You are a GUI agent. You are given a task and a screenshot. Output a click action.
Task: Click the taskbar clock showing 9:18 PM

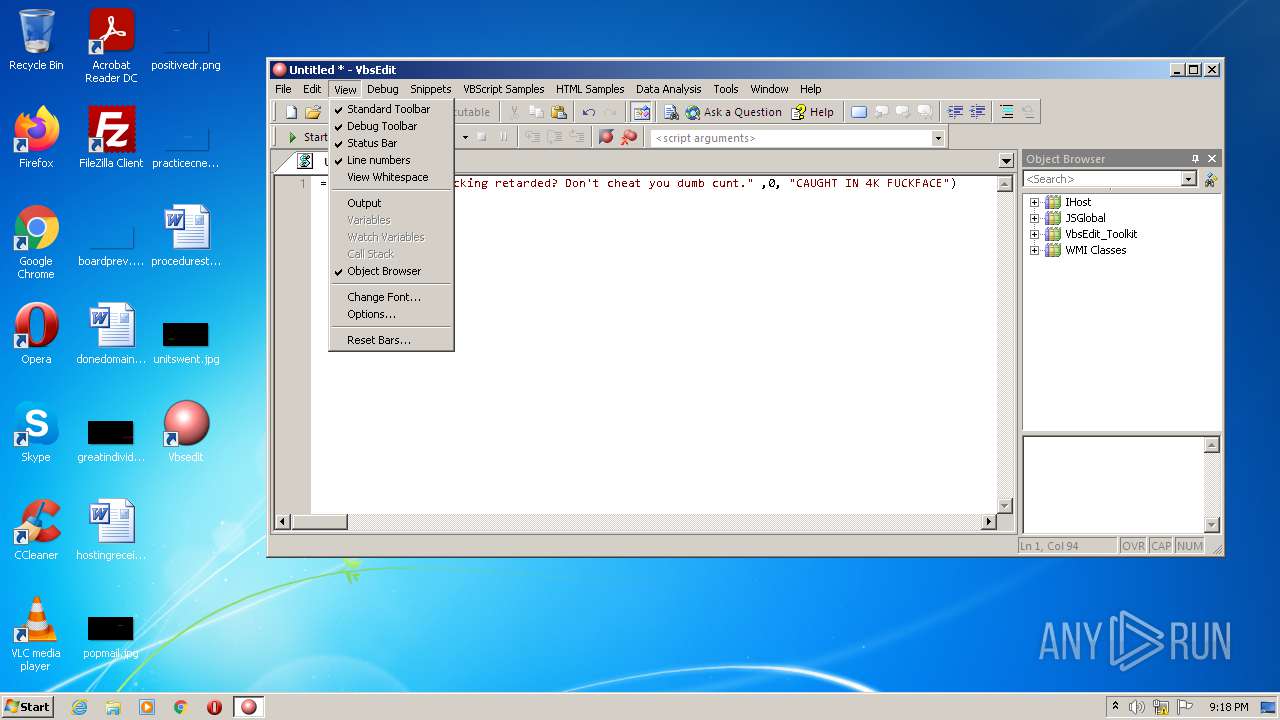click(x=1228, y=707)
